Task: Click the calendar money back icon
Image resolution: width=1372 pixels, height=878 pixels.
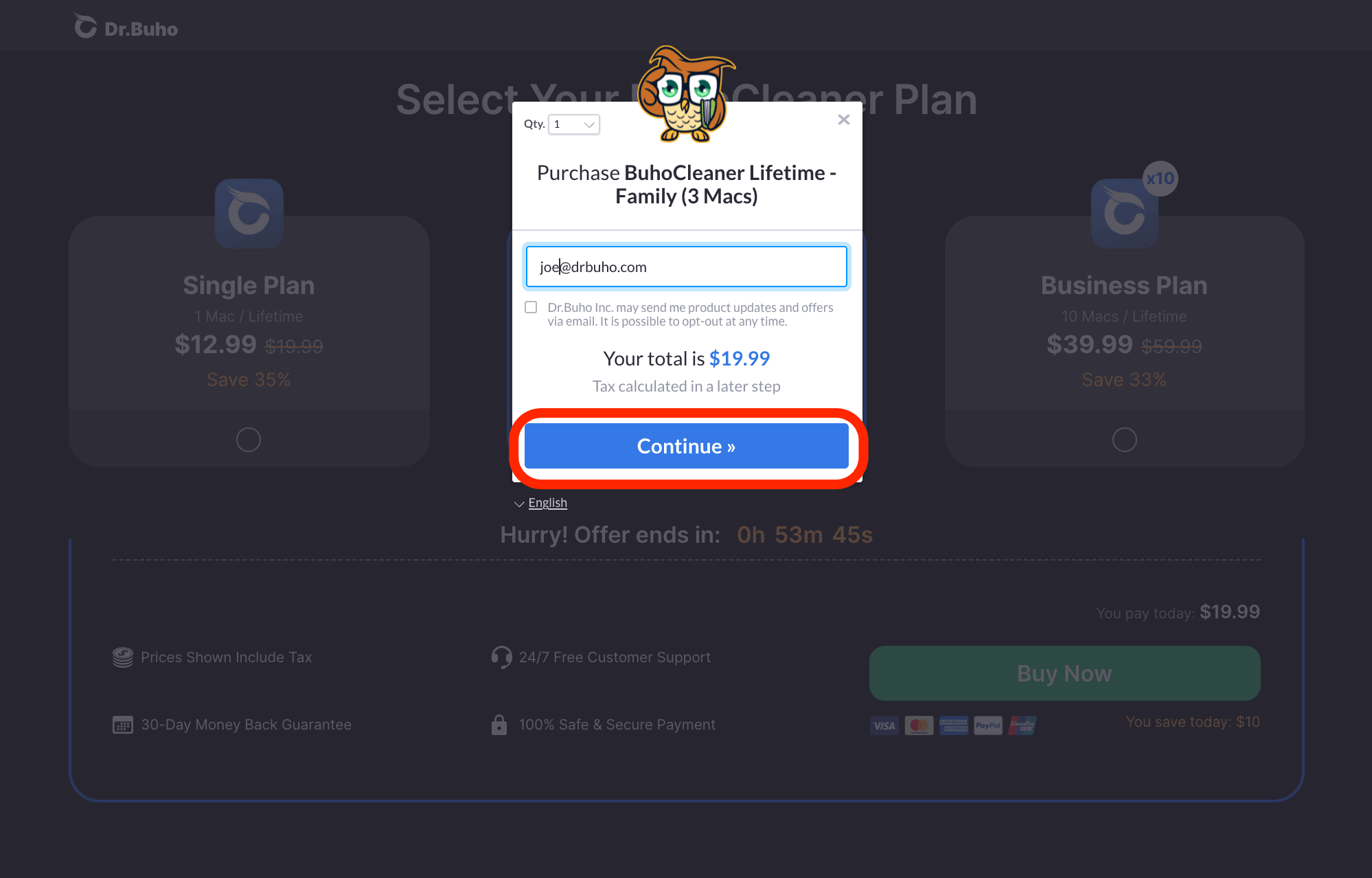Action: [123, 725]
